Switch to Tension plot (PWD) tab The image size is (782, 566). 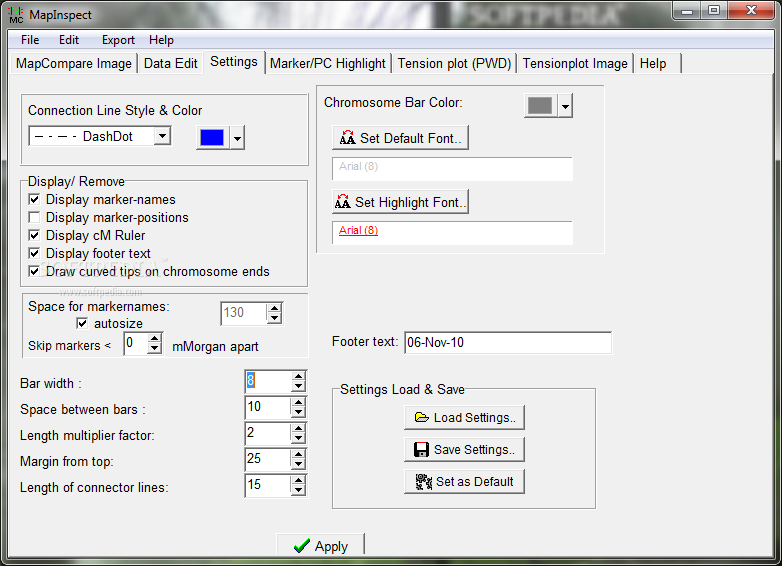pos(454,63)
